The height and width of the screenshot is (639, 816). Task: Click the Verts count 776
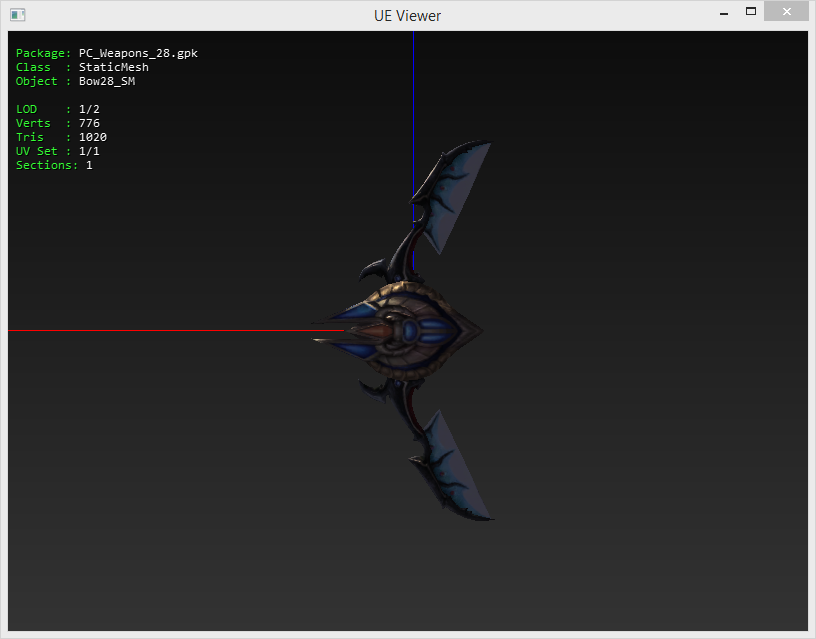coord(89,123)
